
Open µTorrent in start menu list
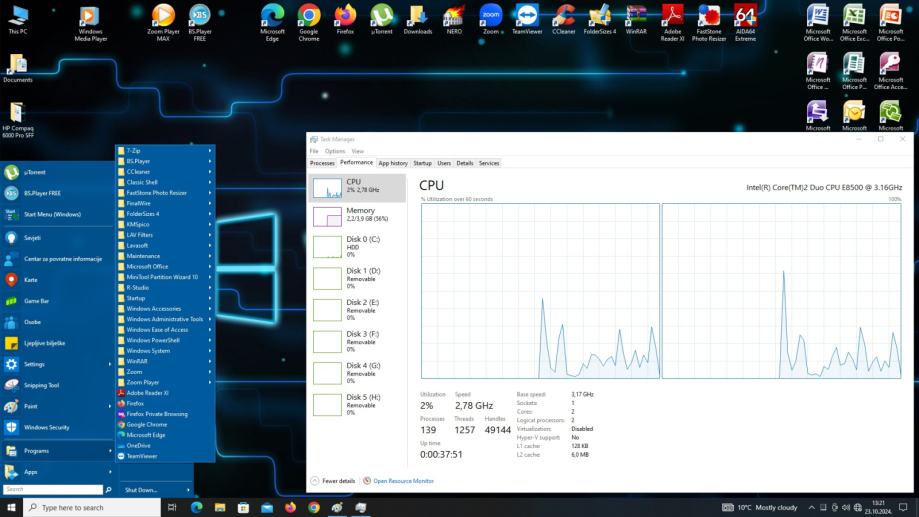tap(57, 172)
